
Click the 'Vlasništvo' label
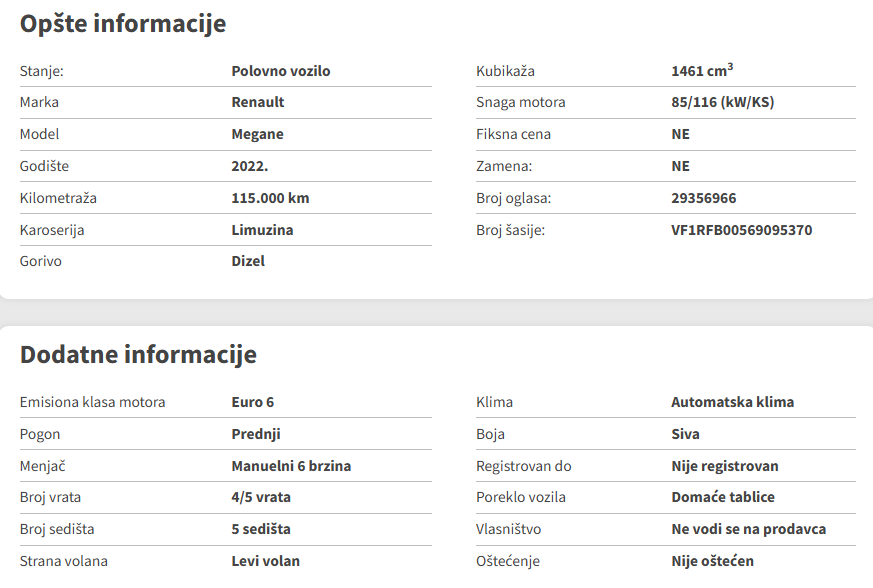[508, 529]
